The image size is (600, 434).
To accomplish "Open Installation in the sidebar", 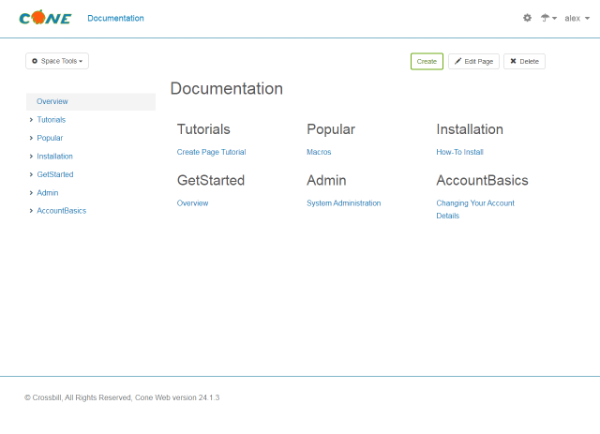I will 55,157.
